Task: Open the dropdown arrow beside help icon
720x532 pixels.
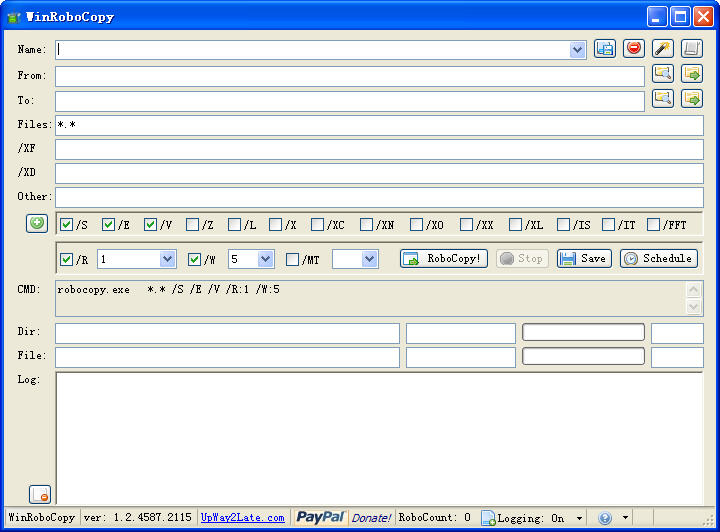Action: [625, 518]
